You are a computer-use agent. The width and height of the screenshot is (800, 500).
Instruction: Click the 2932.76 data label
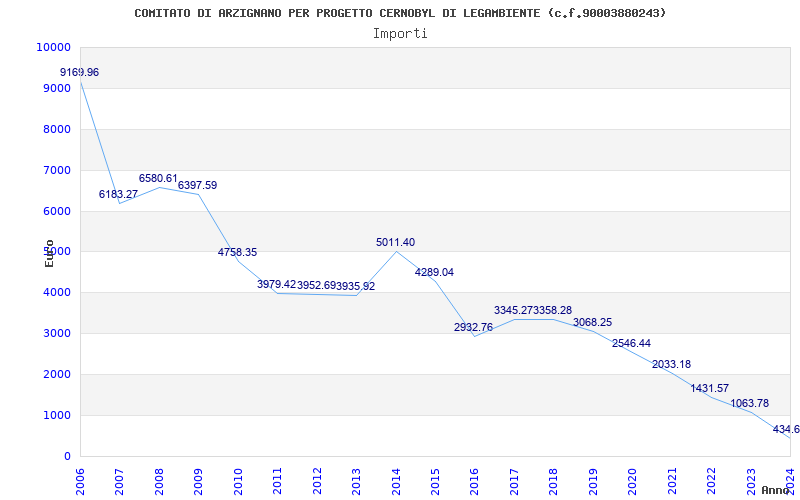(x=473, y=328)
